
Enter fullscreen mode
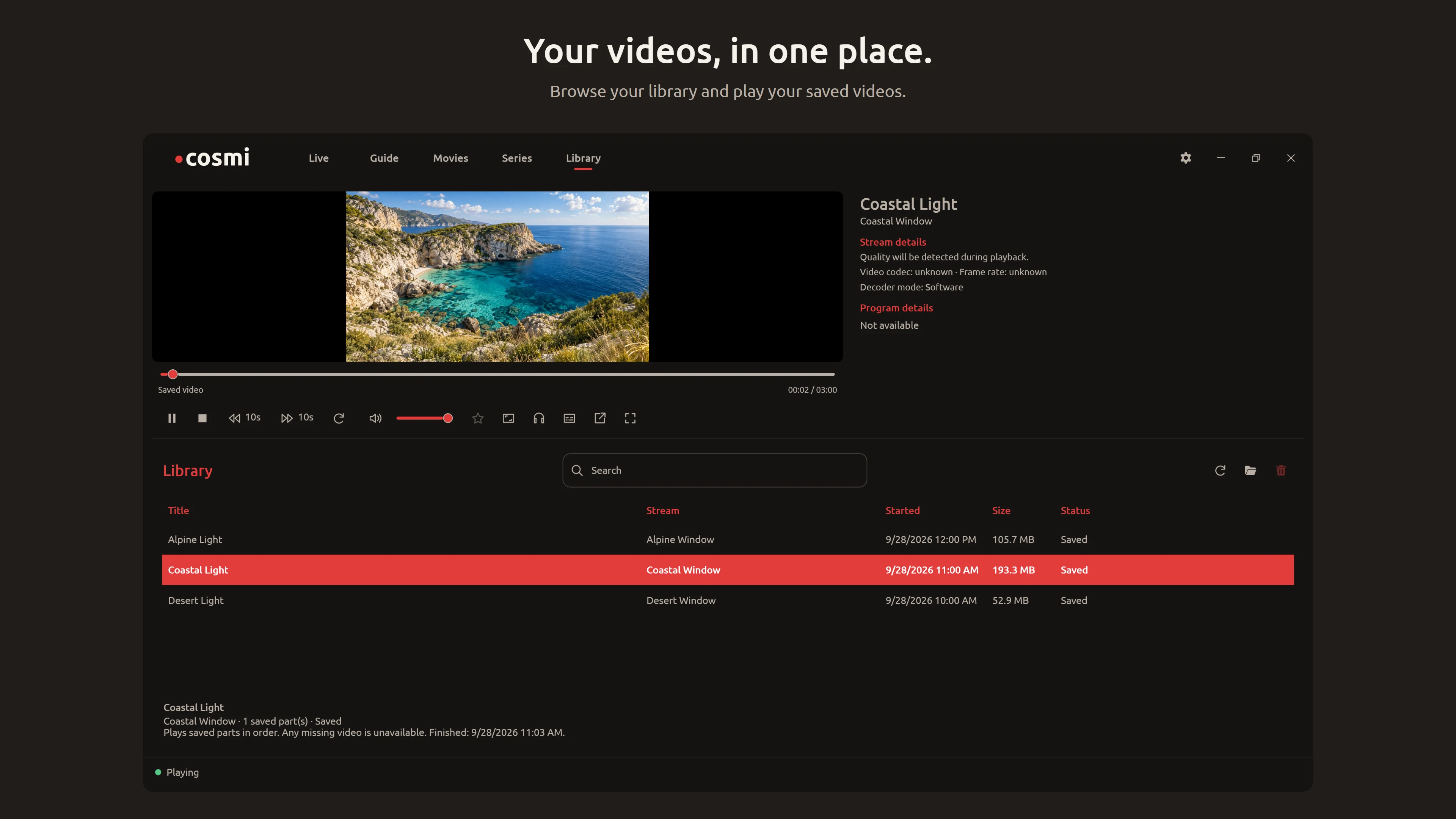coord(630,418)
